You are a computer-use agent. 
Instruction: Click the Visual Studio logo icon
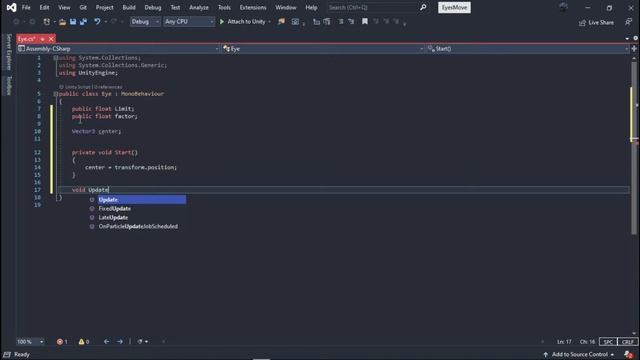coord(11,7)
